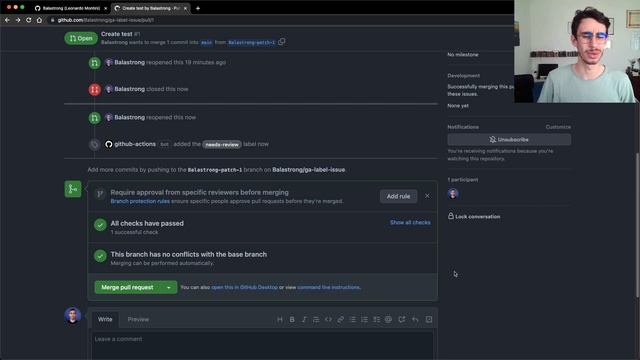
Task: Mention a user with @ icon
Action: 389,320
